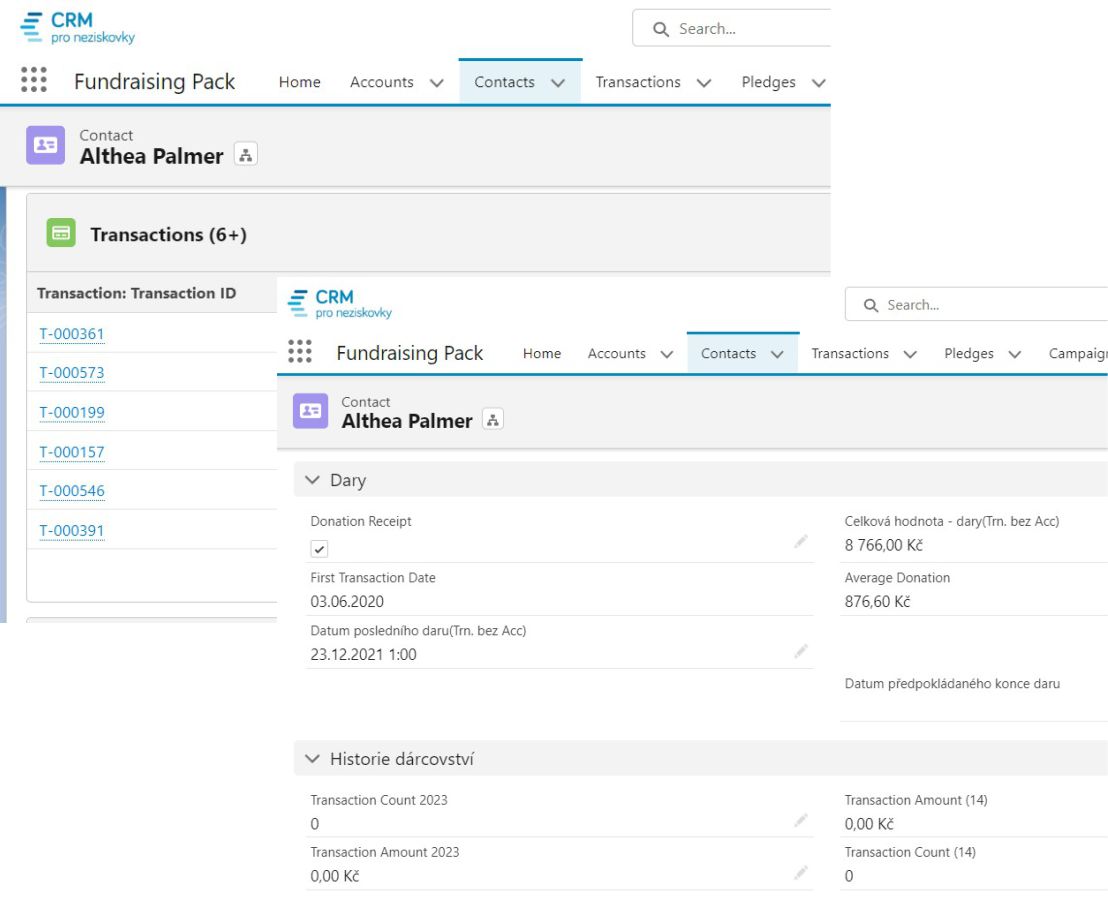This screenshot has height=900, width=1108.
Task: Toggle the Donation Receipt checkbox
Action: (319, 549)
